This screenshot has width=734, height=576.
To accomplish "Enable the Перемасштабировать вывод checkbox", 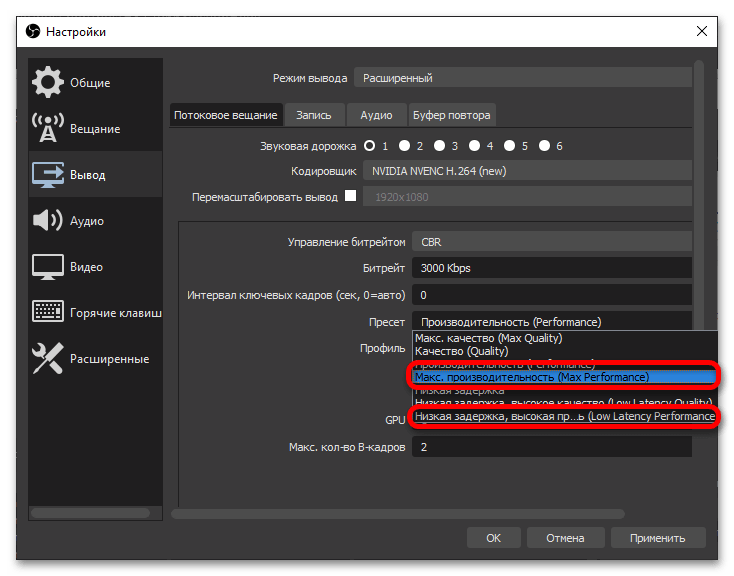I will coord(350,195).
